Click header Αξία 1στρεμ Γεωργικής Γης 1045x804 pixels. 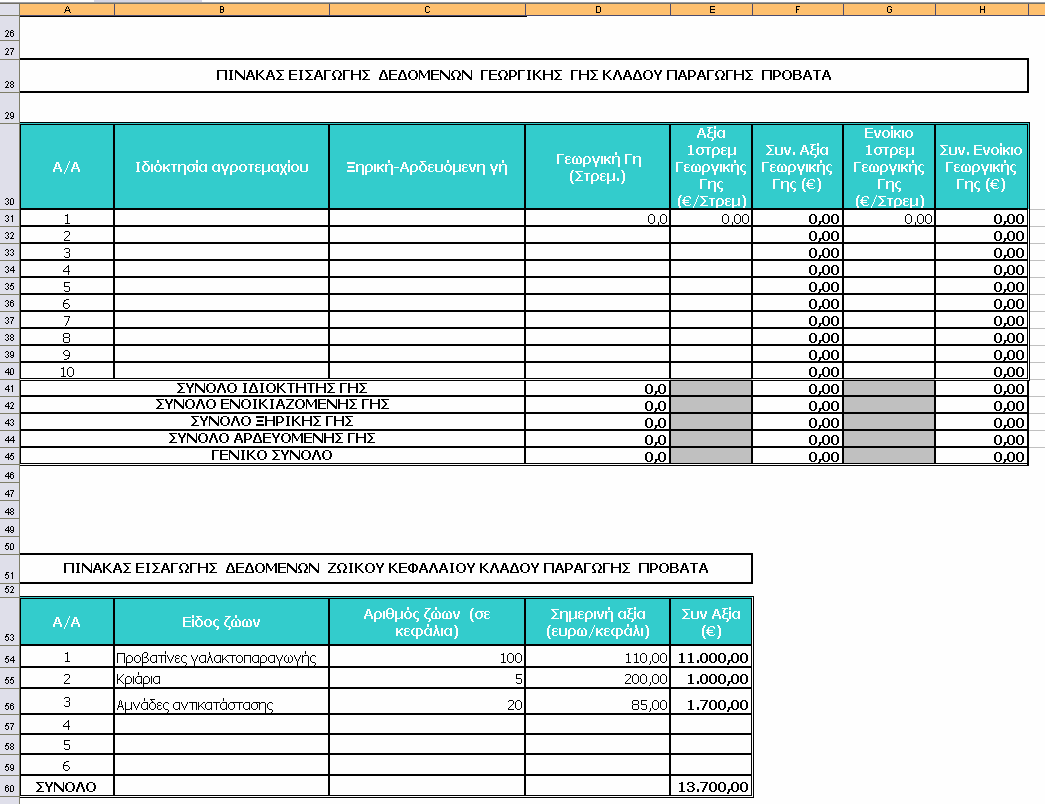click(x=712, y=167)
